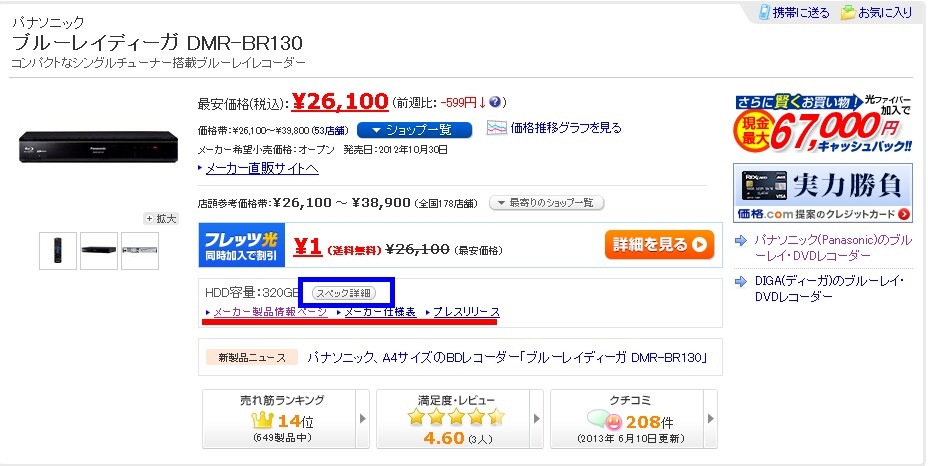Select the remote control thumbnail image
The height and width of the screenshot is (466, 928).
[x=58, y=251]
